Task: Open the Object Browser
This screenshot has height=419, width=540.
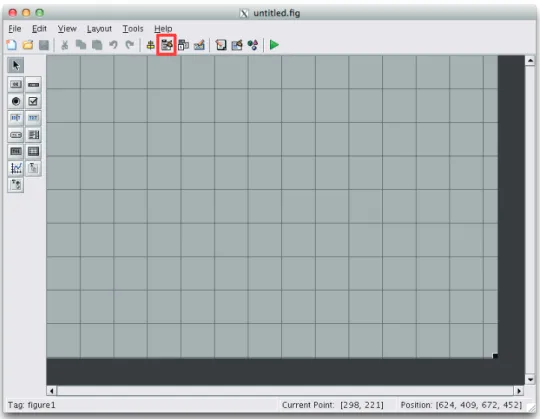Action: [x=253, y=45]
